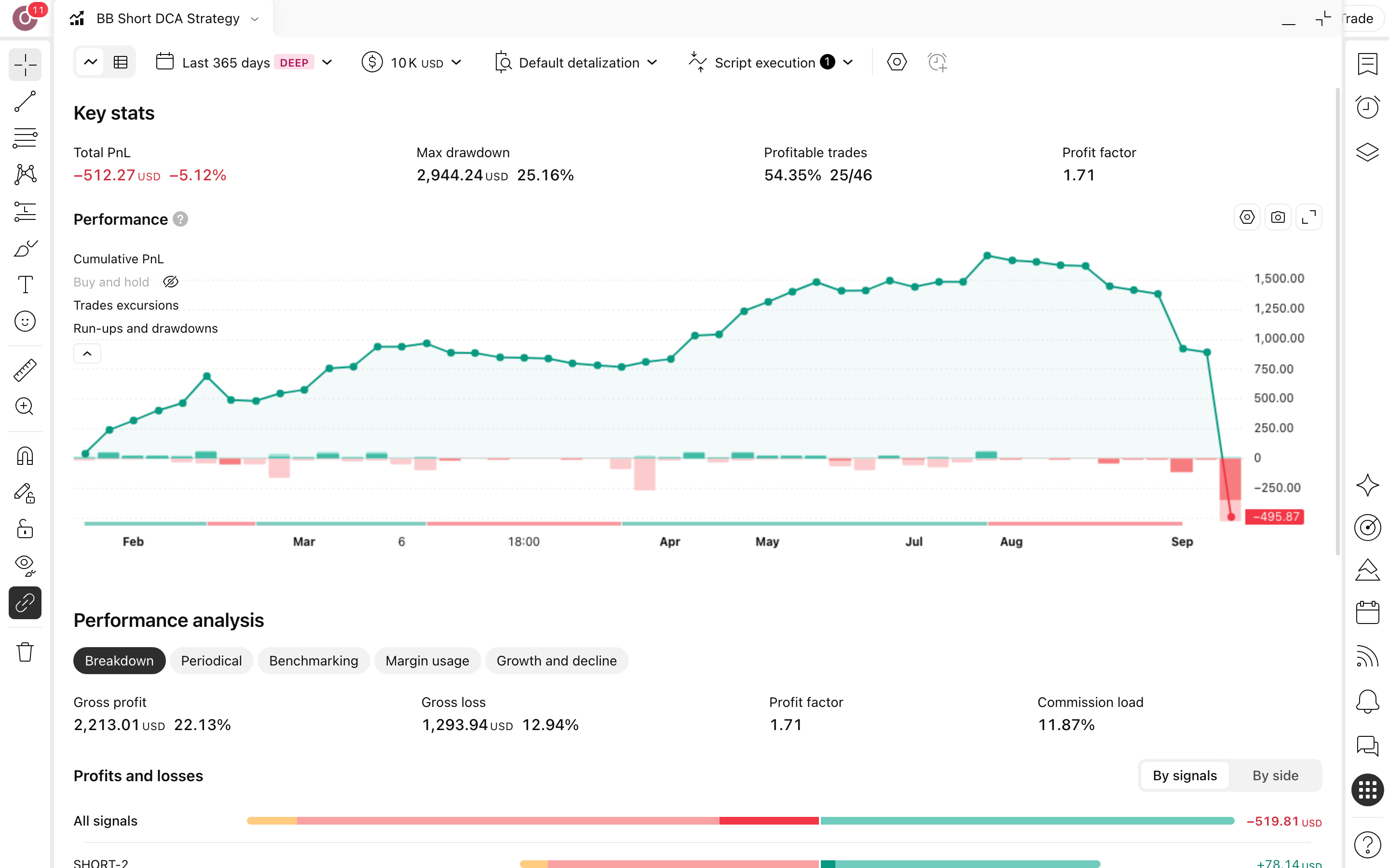Select the Growth and decline tab
Screen dimensions: 1389x868
click(556, 661)
